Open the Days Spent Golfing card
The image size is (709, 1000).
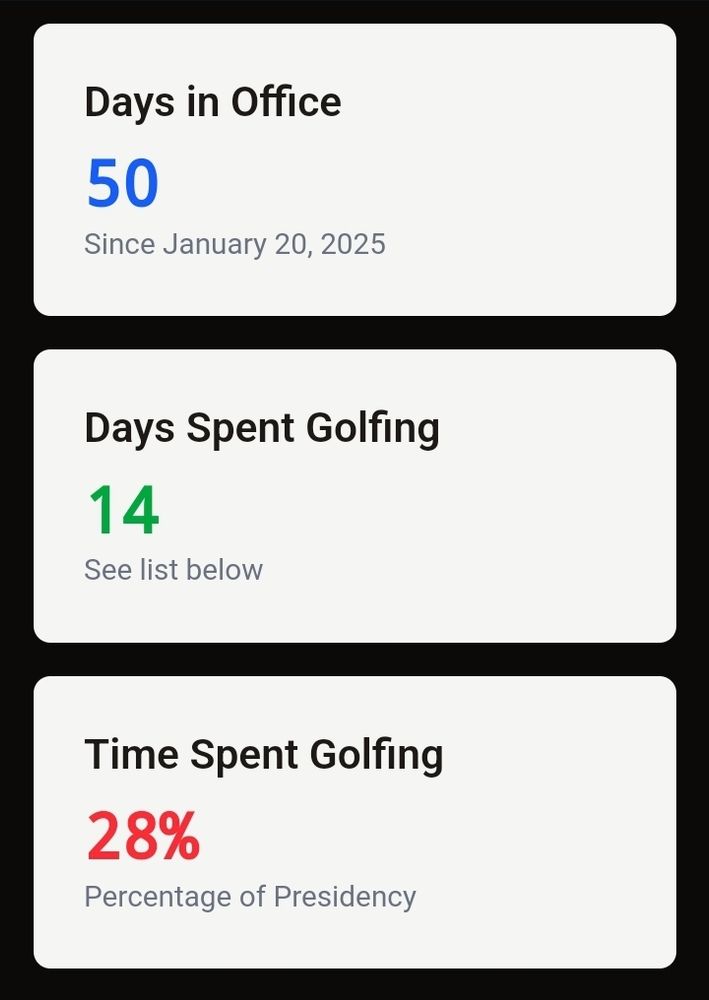pos(354,494)
